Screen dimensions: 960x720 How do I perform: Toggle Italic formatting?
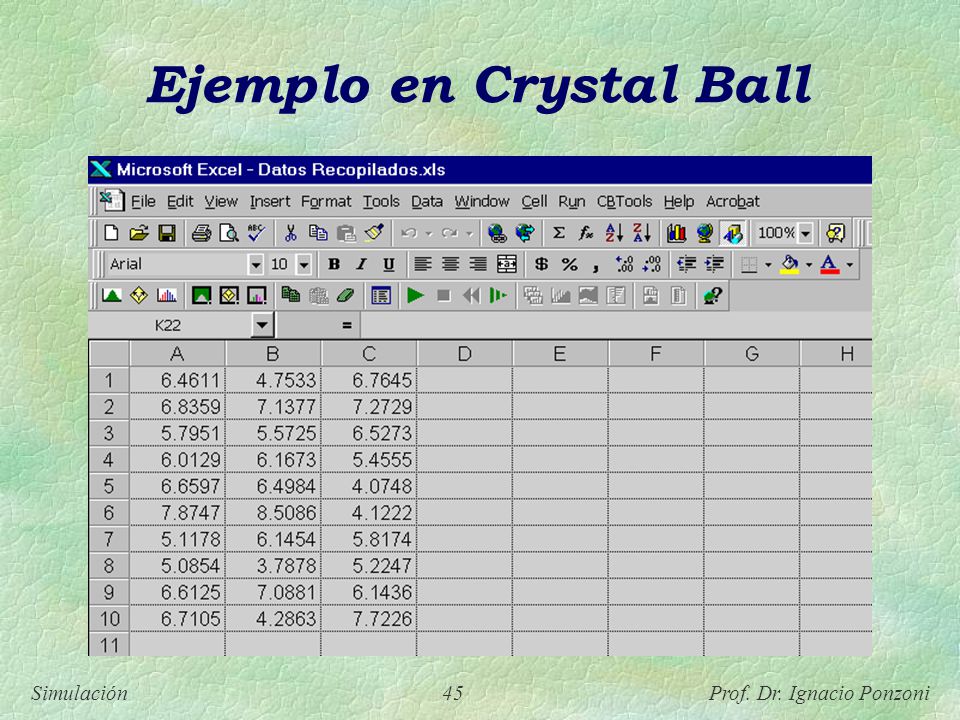361,264
